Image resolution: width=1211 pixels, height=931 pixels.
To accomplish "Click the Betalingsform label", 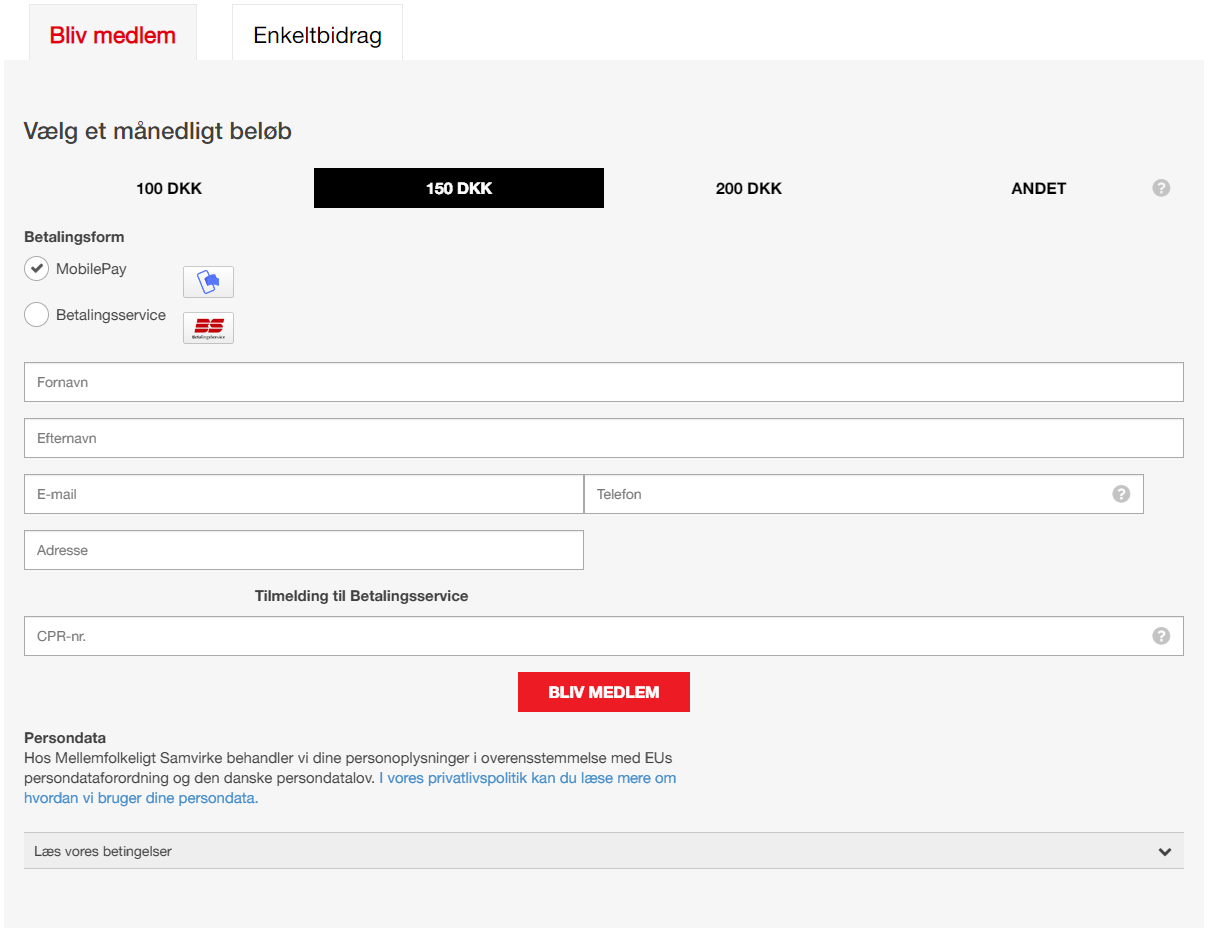I will (74, 237).
